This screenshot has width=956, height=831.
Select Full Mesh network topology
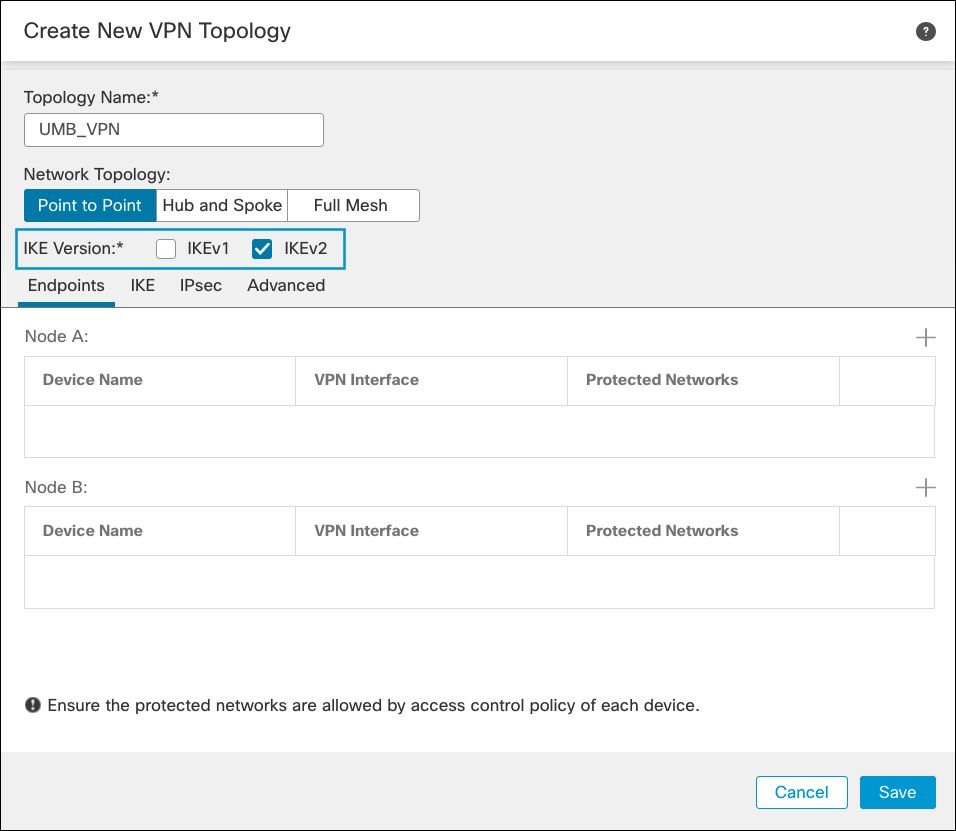[353, 205]
